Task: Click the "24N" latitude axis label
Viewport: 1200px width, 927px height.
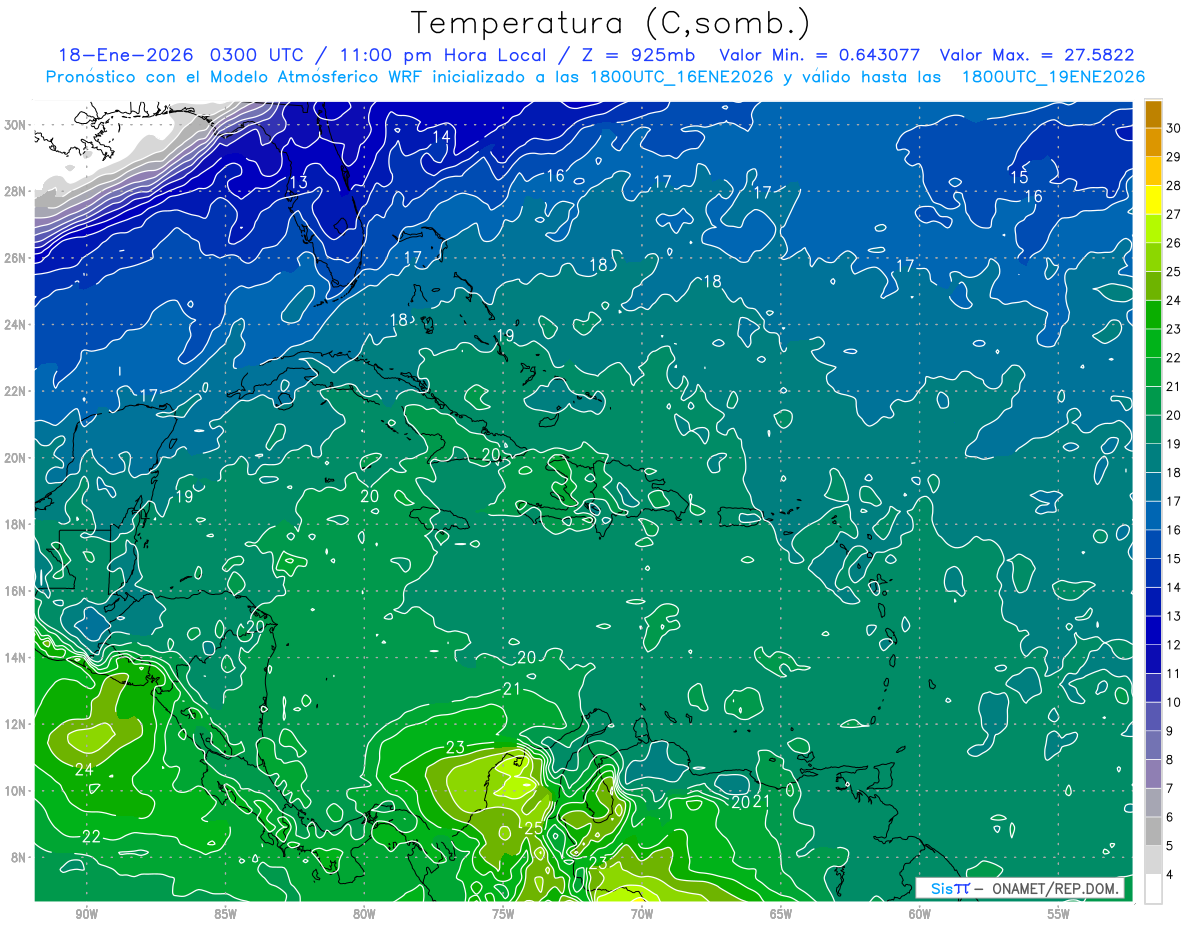Action: tap(16, 325)
